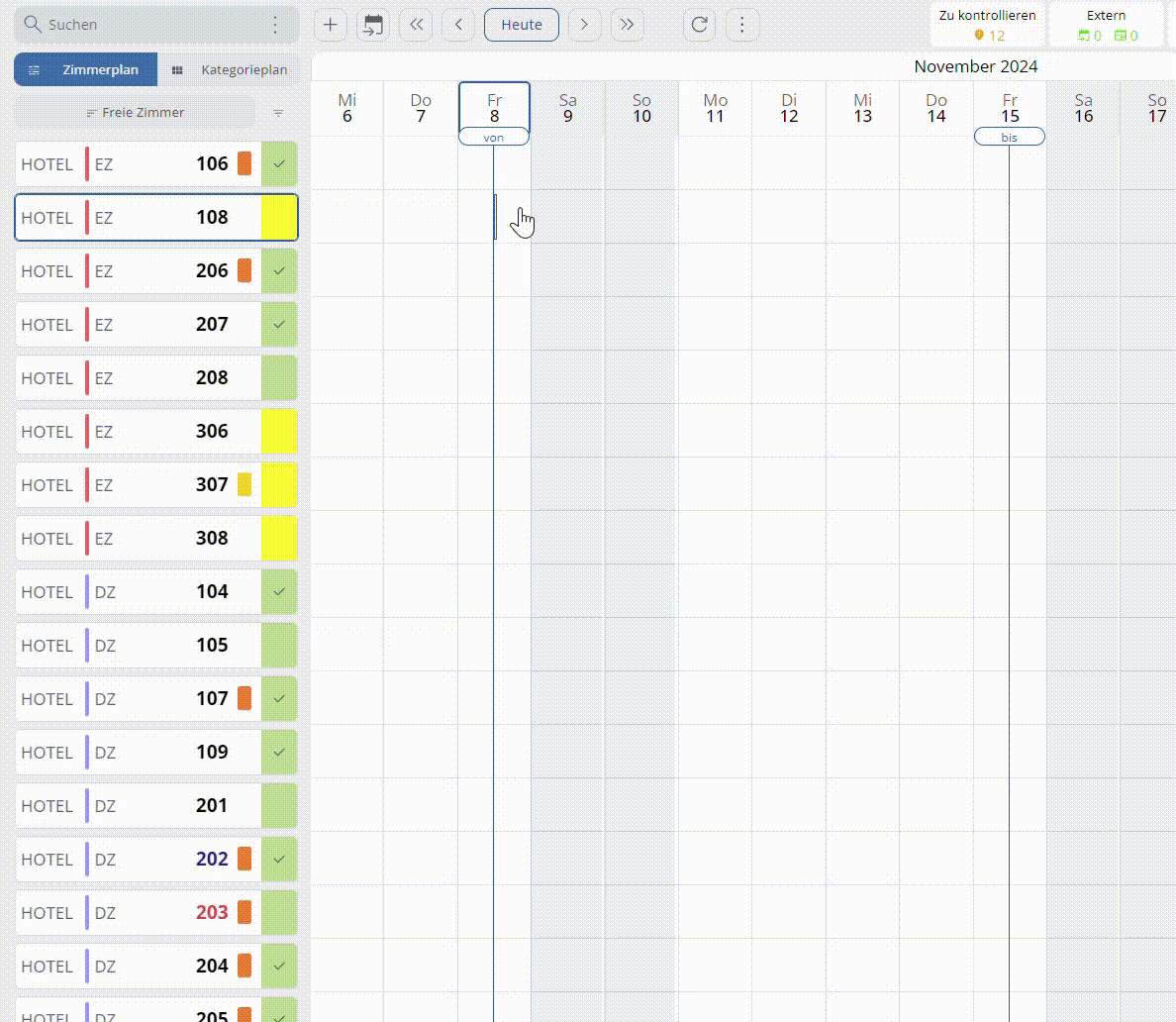Click the refresh icon in toolbar
The width and height of the screenshot is (1176, 1022).
(700, 25)
